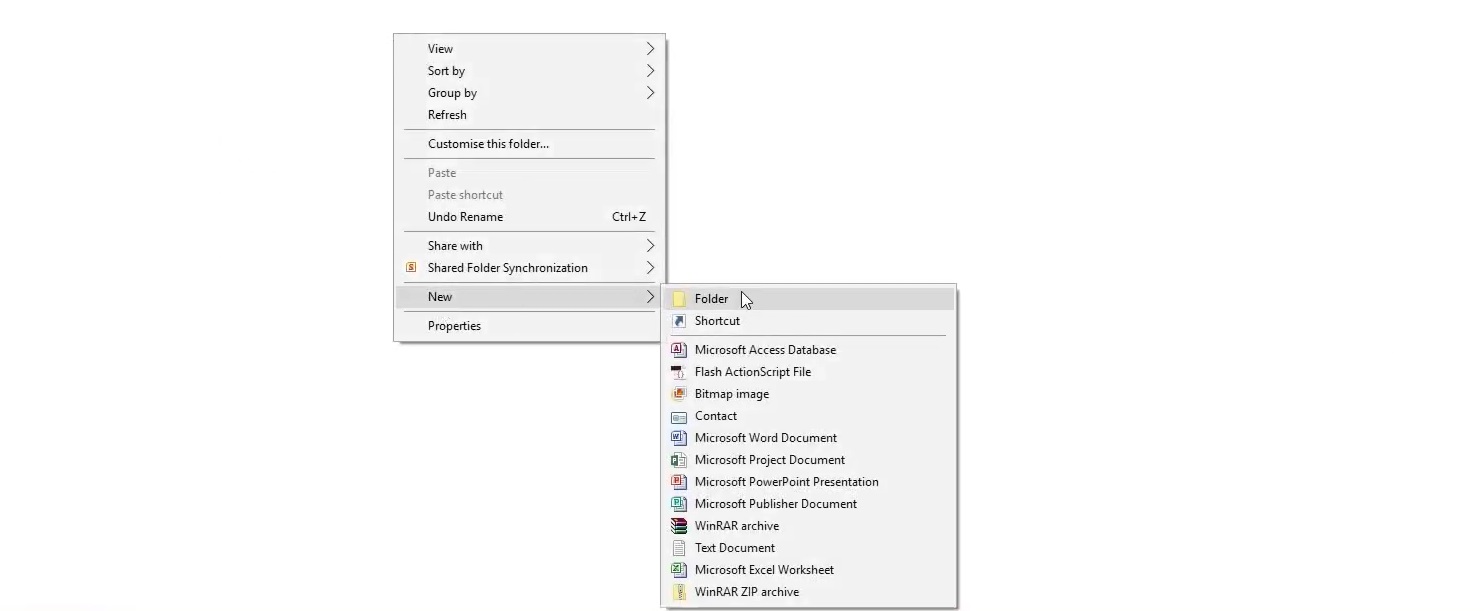Expand the View submenu arrow
Screen dimensions: 1484x611
[649, 48]
